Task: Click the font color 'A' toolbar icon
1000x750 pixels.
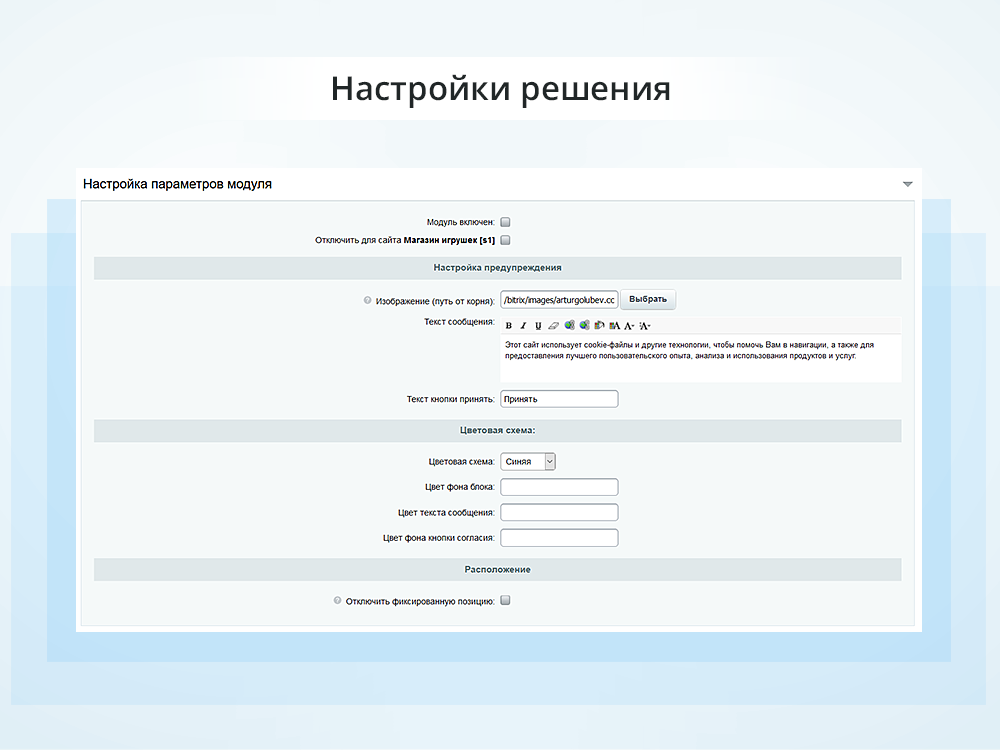Action: (613, 325)
